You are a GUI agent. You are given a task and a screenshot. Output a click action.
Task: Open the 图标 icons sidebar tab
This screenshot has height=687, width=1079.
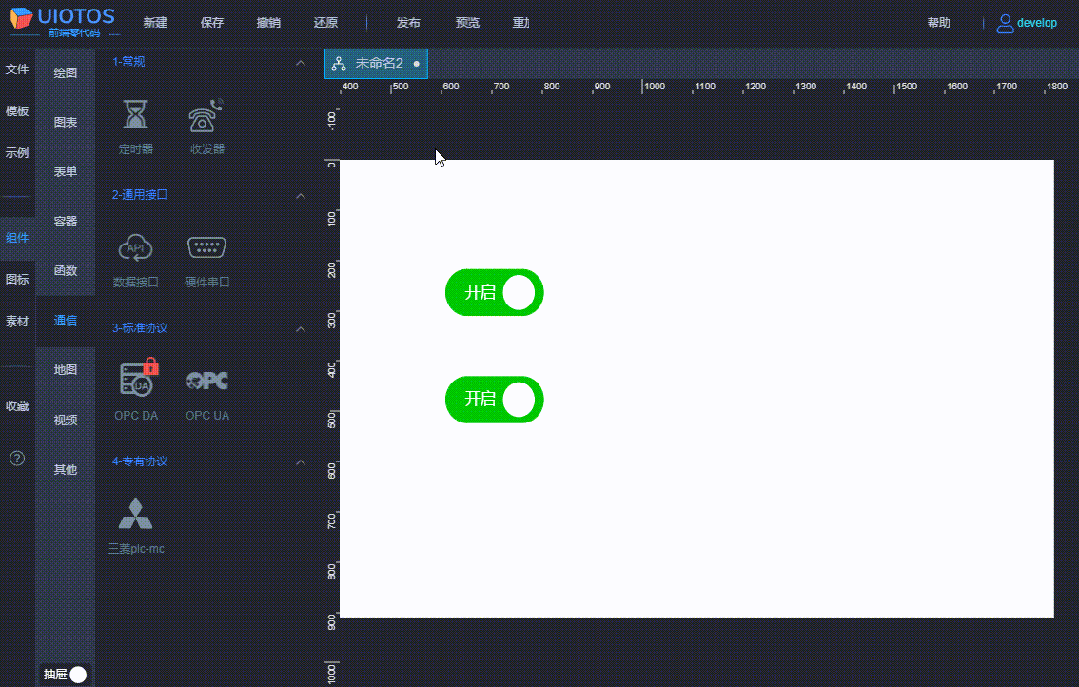(17, 279)
